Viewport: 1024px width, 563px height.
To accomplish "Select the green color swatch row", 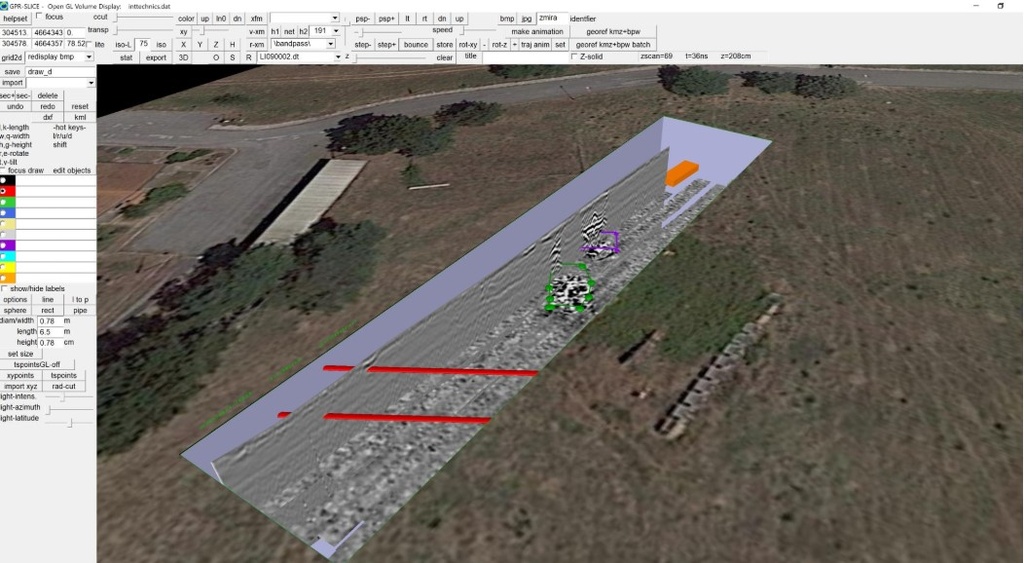I will click(48, 202).
